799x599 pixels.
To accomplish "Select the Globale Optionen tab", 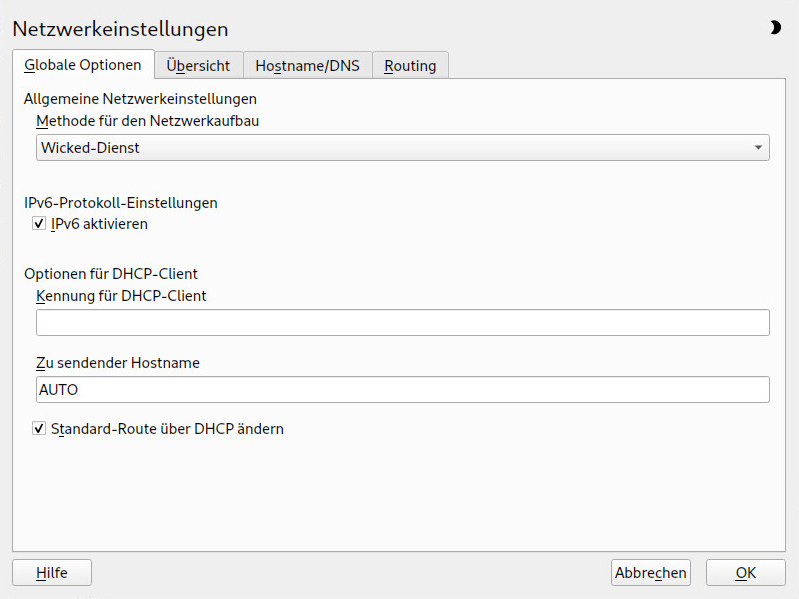I will (83, 65).
